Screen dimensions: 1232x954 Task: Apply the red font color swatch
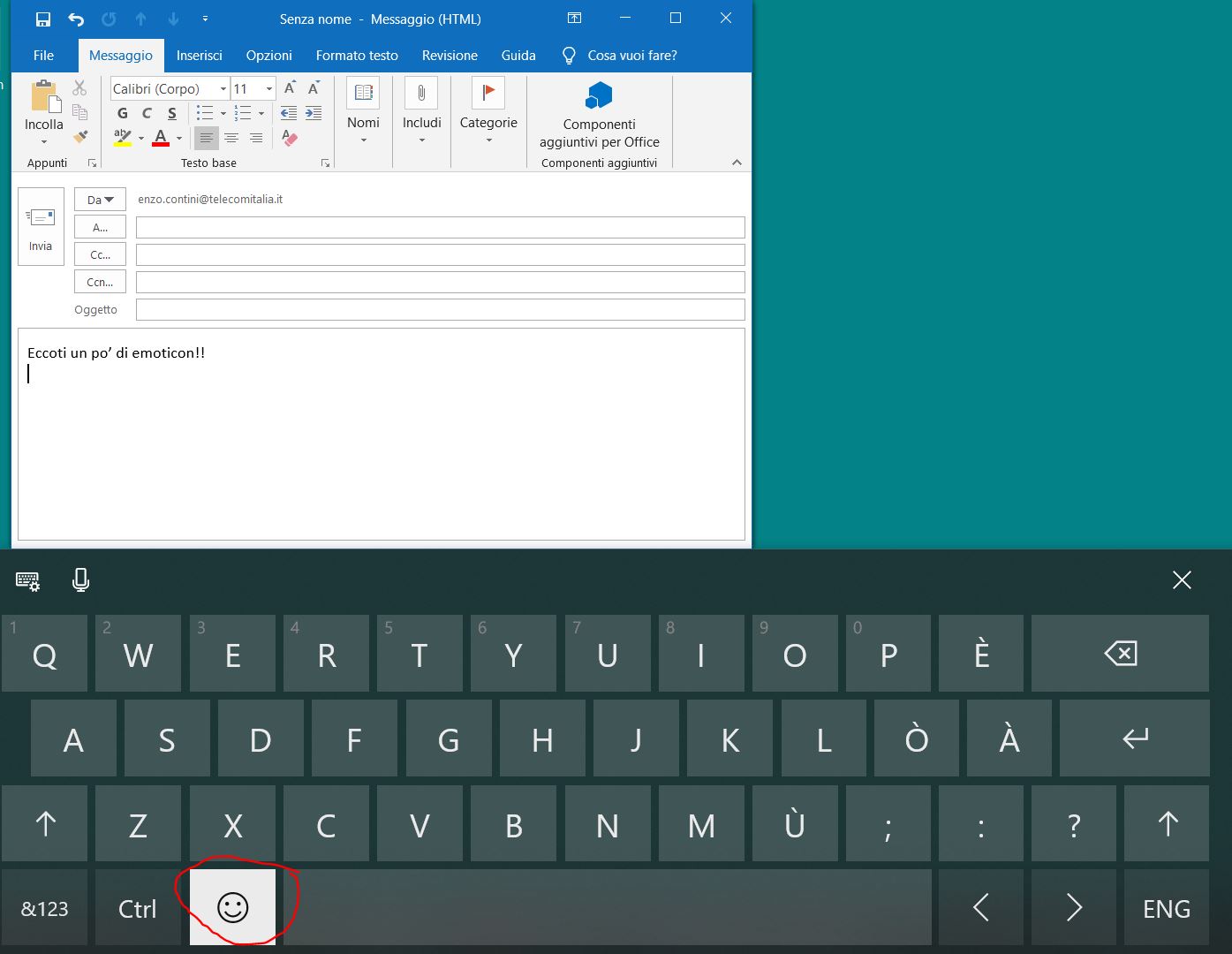coord(161,138)
